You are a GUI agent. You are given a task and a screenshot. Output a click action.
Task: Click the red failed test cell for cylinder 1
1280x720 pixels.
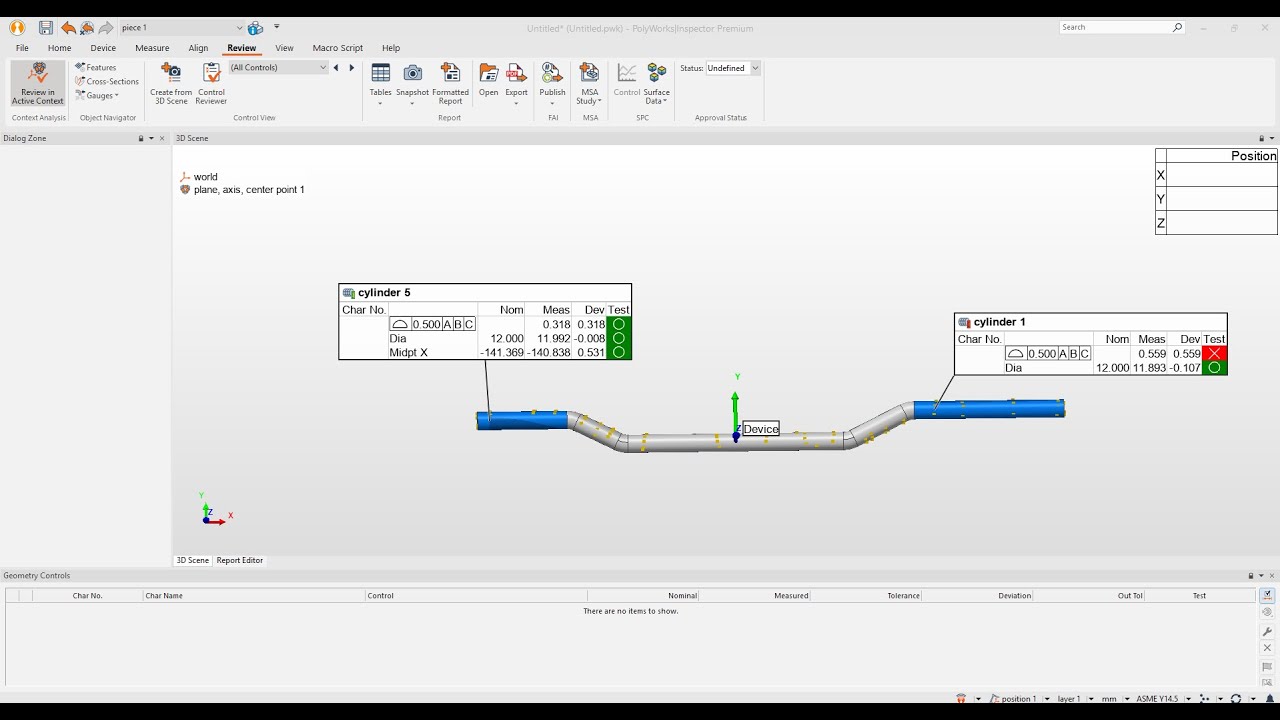1214,354
